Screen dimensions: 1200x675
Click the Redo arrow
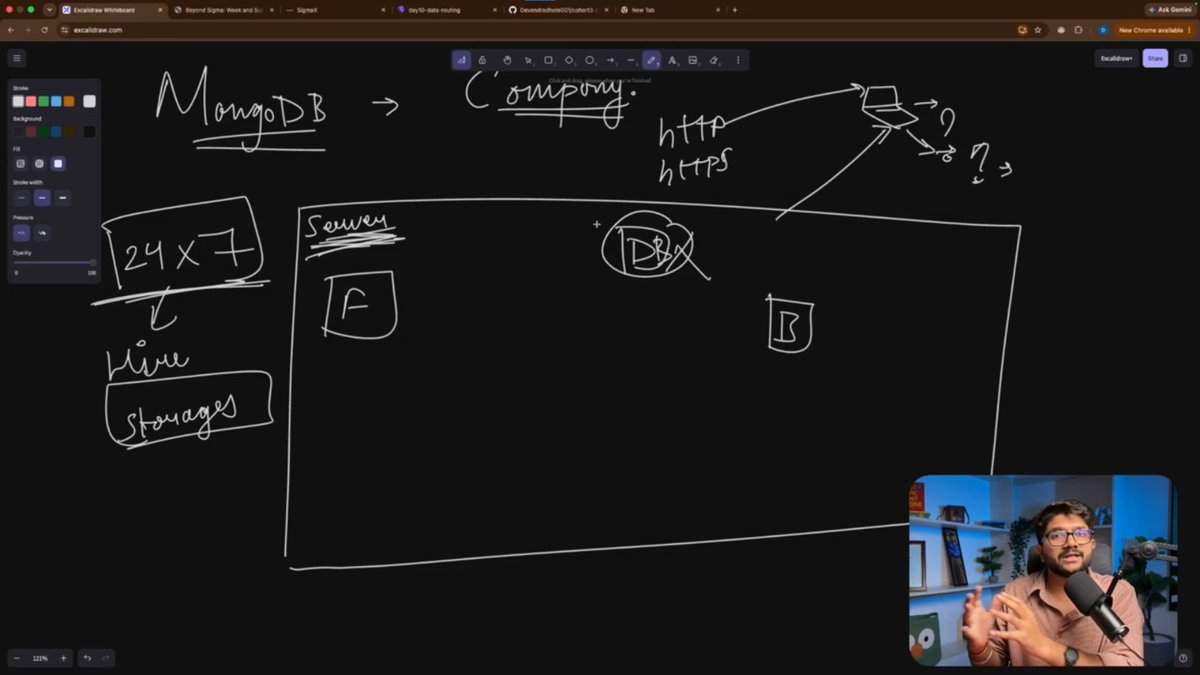105,658
